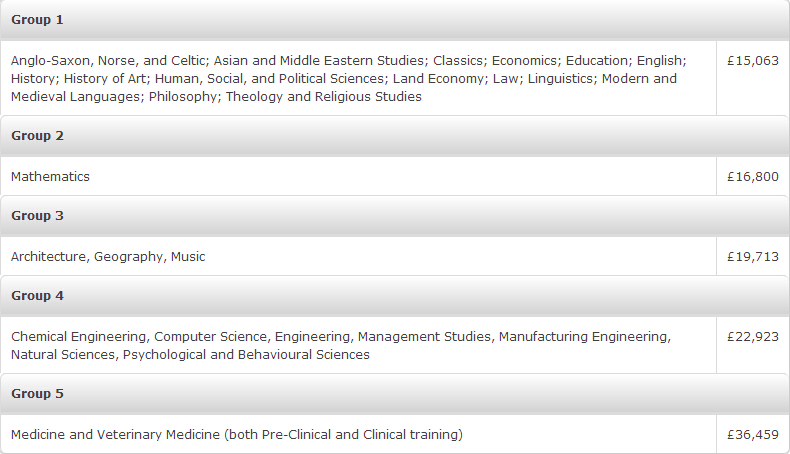Screen dimensions: 790x454
Task: Expand the Group 2 header bar
Action: (x=395, y=136)
